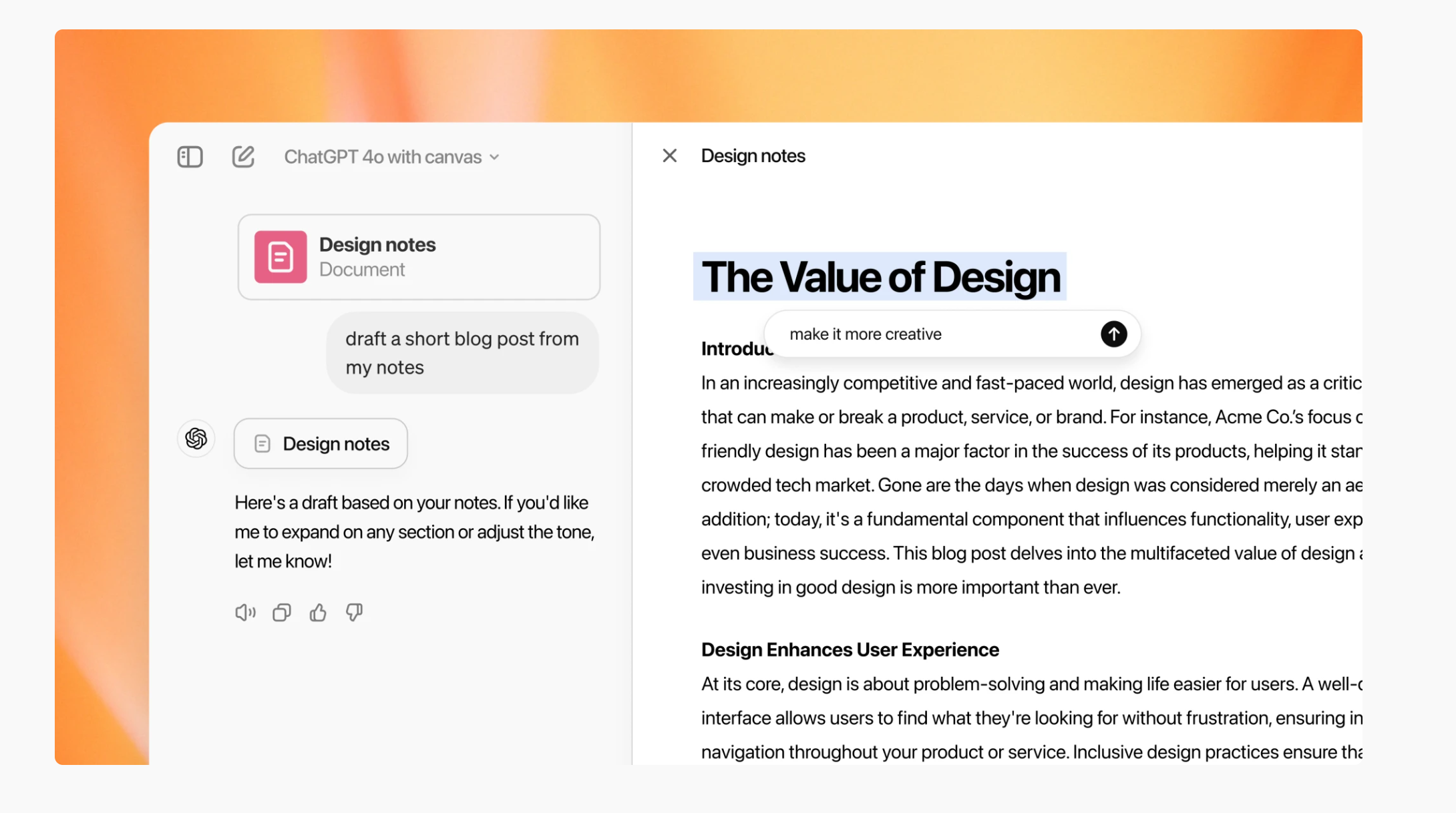Start a new chat with compose icon

243,157
